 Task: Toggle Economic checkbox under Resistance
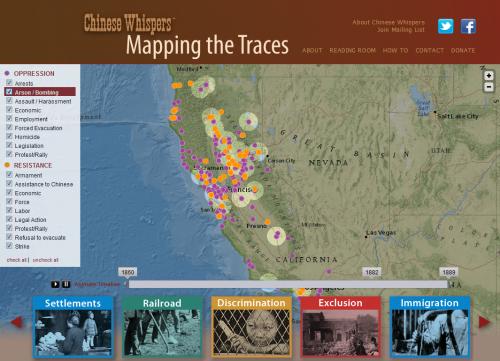click(x=9, y=193)
